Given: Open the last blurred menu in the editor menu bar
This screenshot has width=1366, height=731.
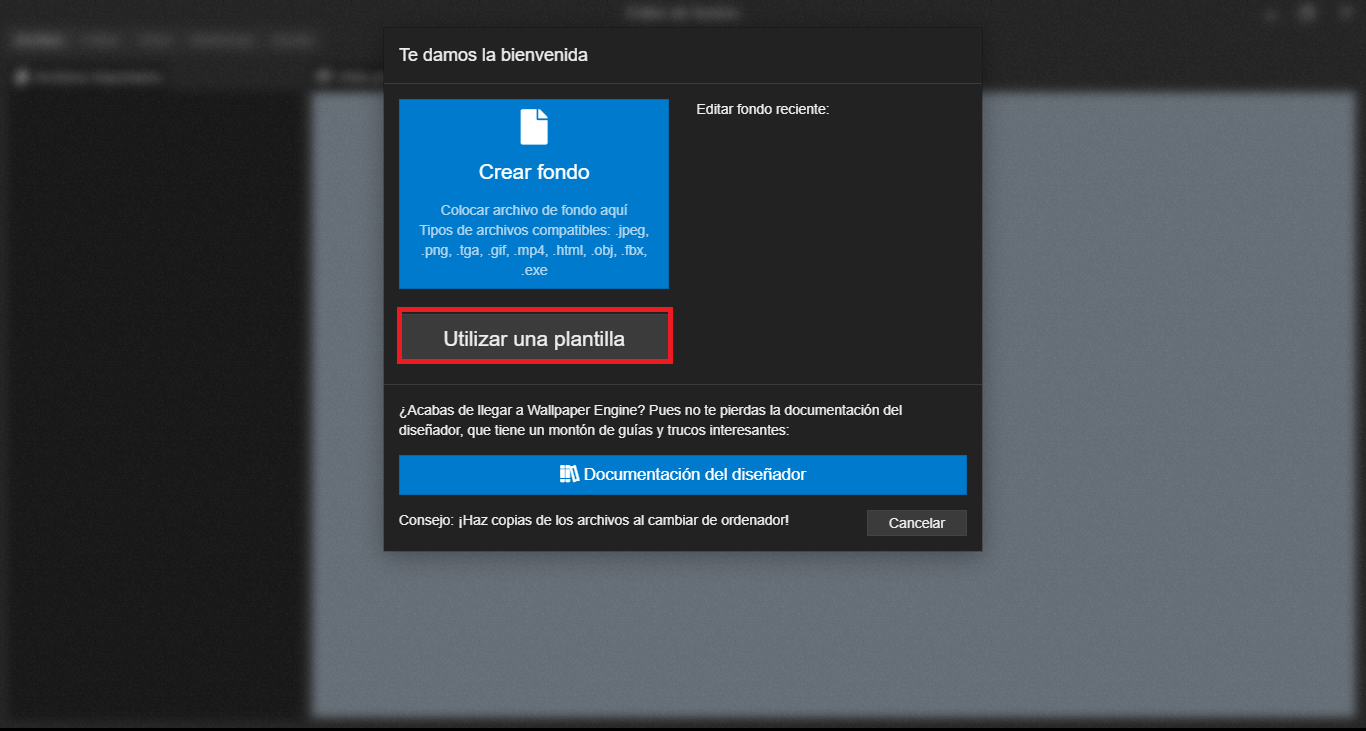Looking at the screenshot, I should pyautogui.click(x=290, y=41).
